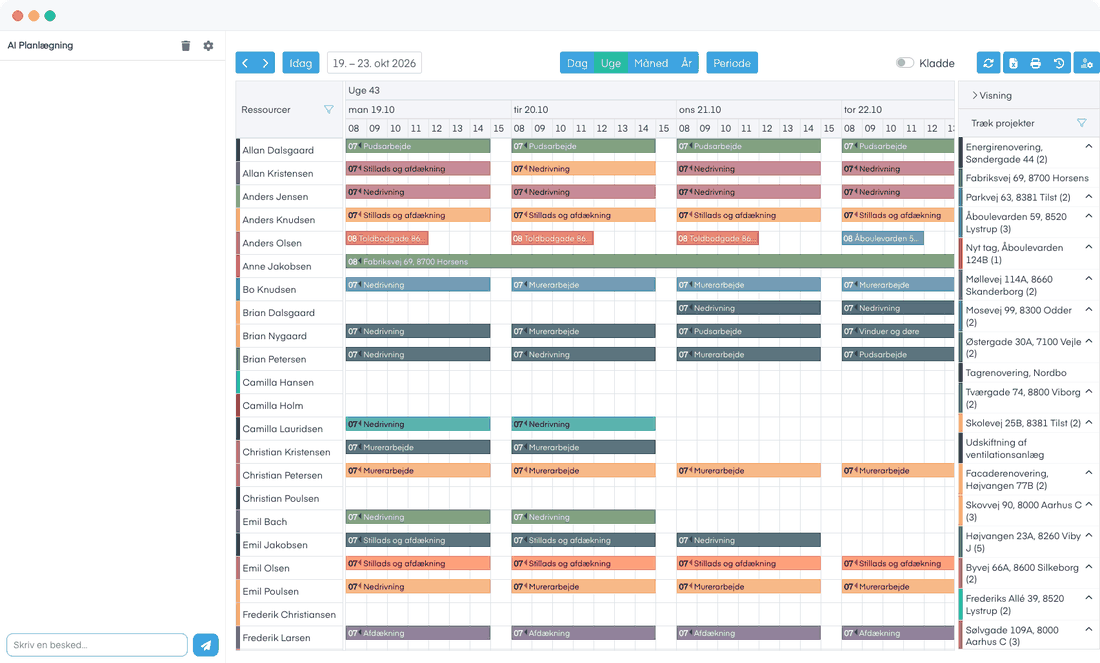Image resolution: width=1100 pixels, height=663 pixels.
Task: Filter the Træk projekter list
Action: pos(1082,123)
